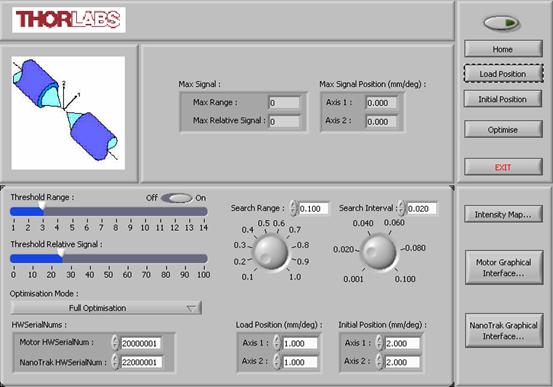Click the green run arrow indicator
The width and height of the screenshot is (553, 387).
coord(502,23)
